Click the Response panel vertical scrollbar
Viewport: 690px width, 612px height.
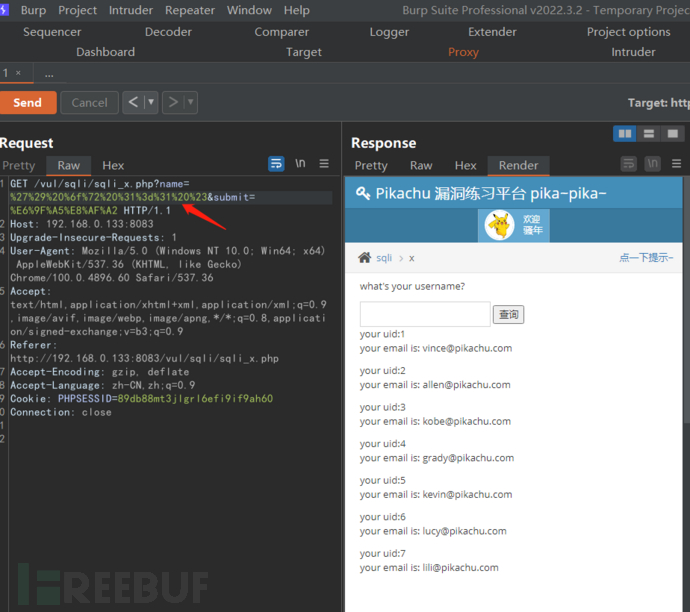686,299
